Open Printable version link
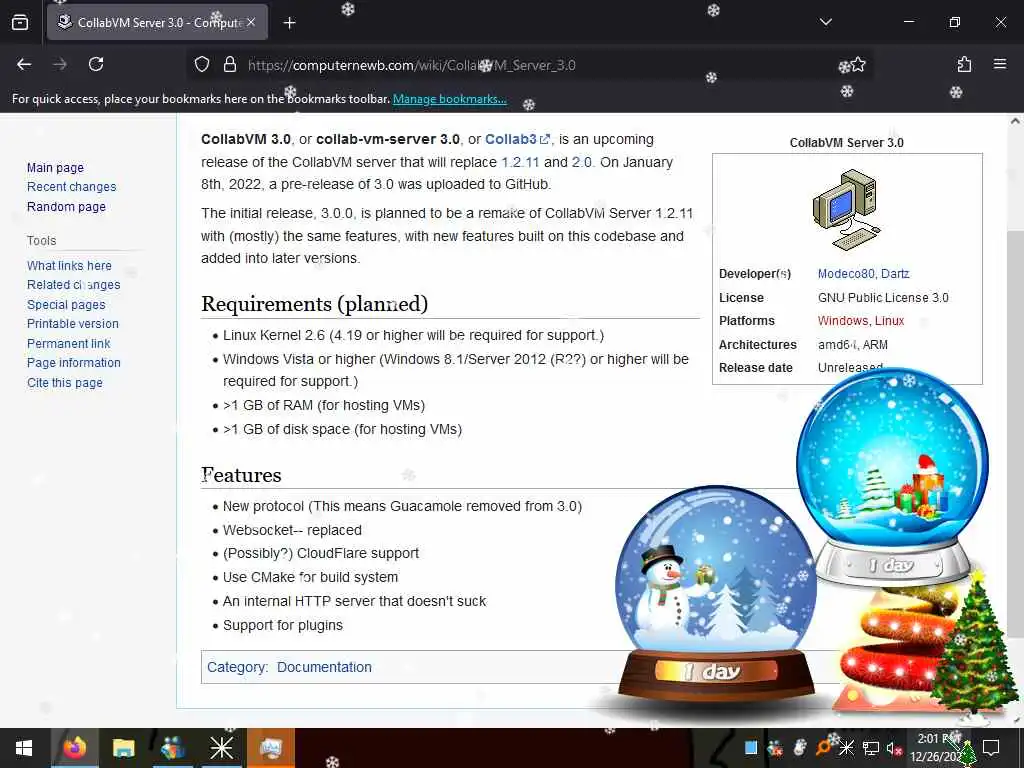 click(72, 323)
